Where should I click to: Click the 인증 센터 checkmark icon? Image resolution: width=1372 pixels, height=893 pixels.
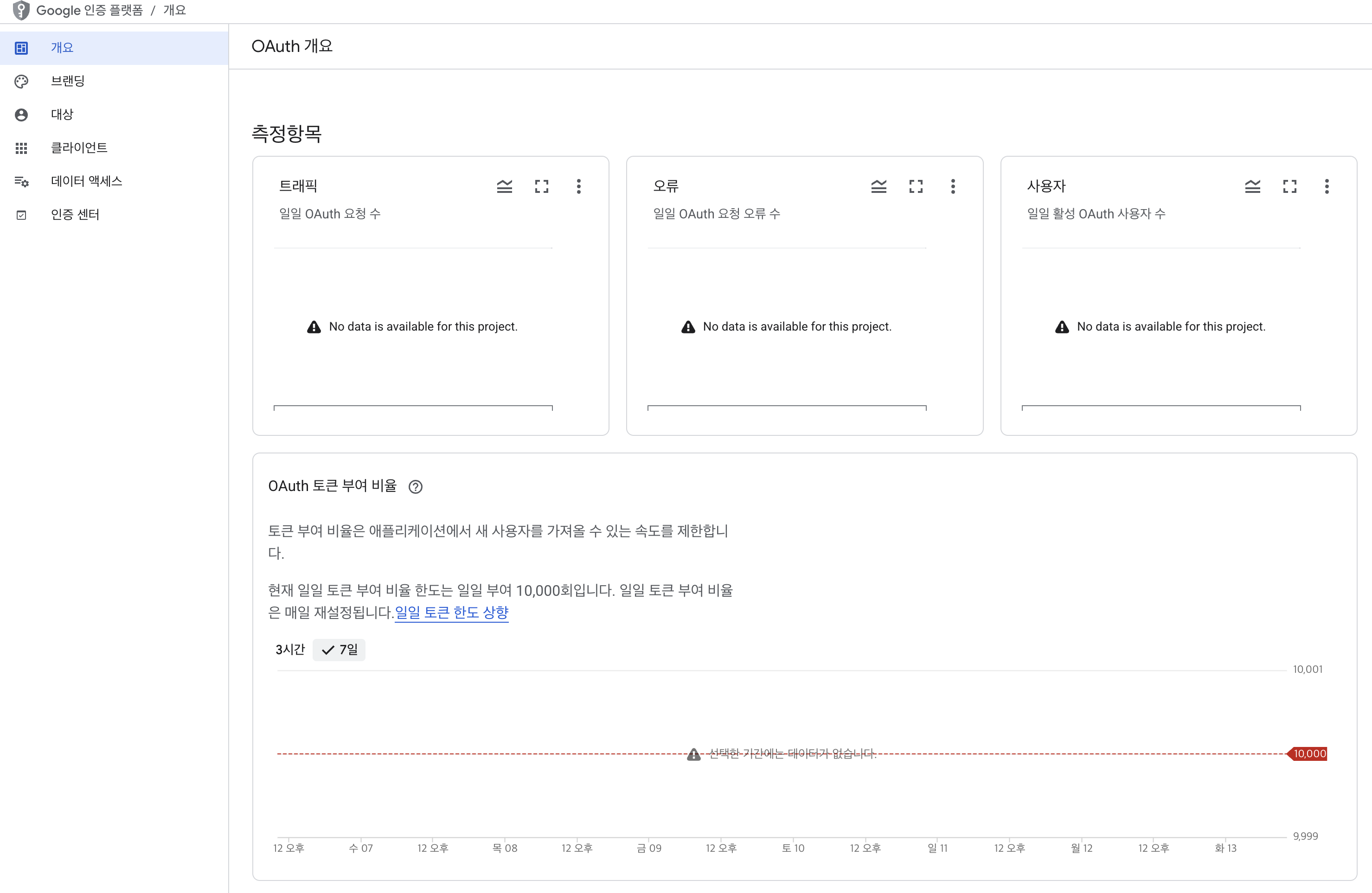coord(21,215)
